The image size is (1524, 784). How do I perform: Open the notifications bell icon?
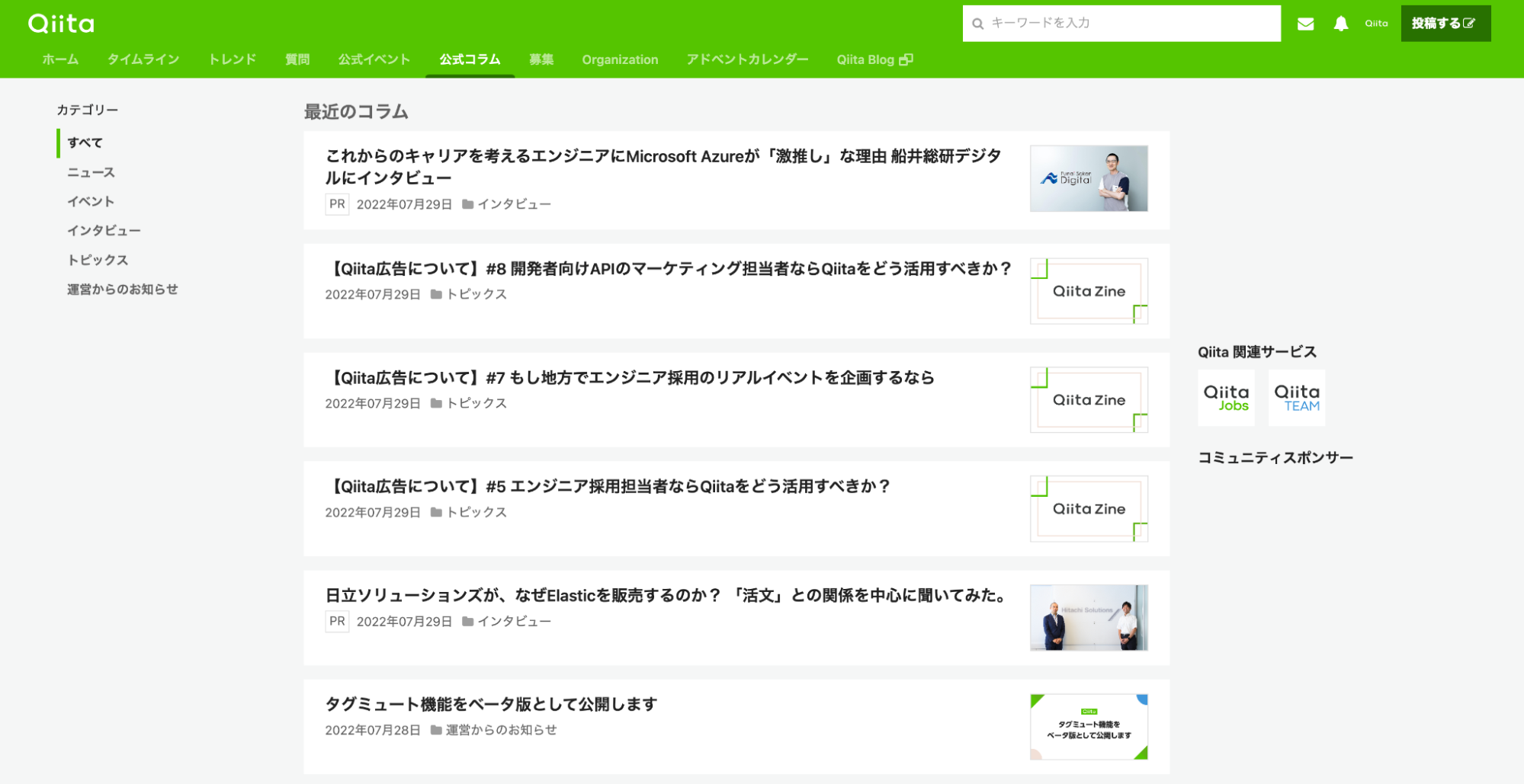1340,24
